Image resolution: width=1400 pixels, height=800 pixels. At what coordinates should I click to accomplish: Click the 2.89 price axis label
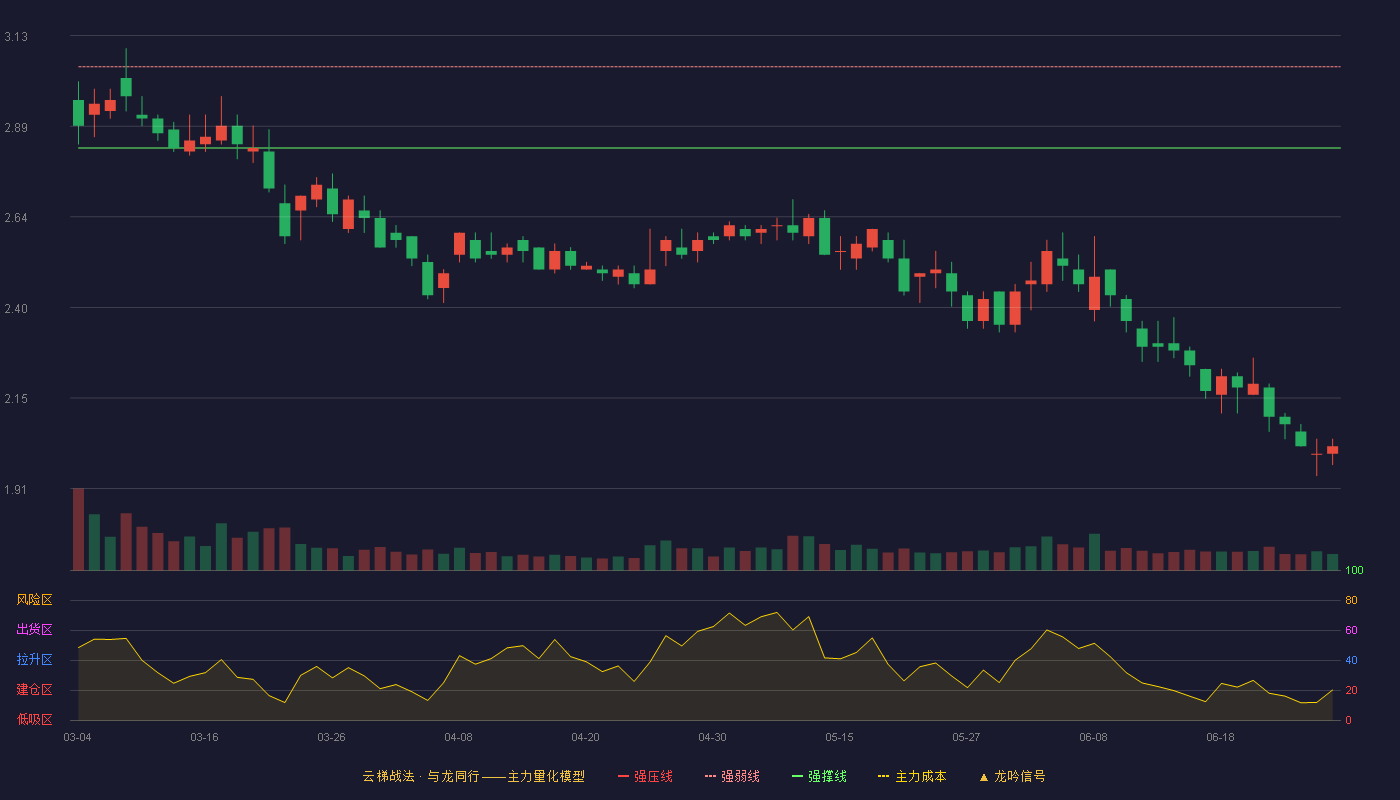(x=16, y=129)
